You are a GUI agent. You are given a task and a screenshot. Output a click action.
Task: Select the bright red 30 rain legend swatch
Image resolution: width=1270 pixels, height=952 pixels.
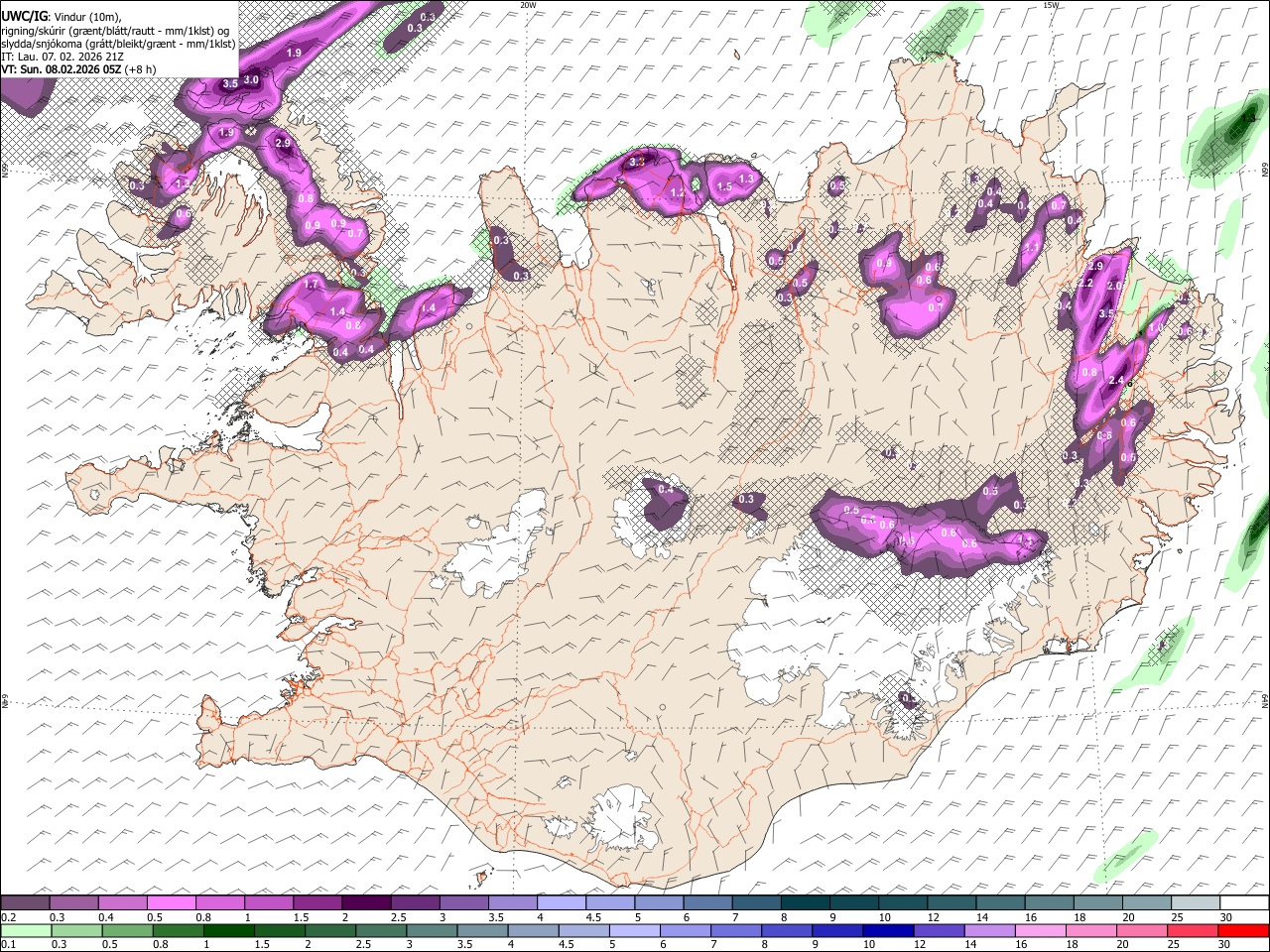(x=1243, y=931)
